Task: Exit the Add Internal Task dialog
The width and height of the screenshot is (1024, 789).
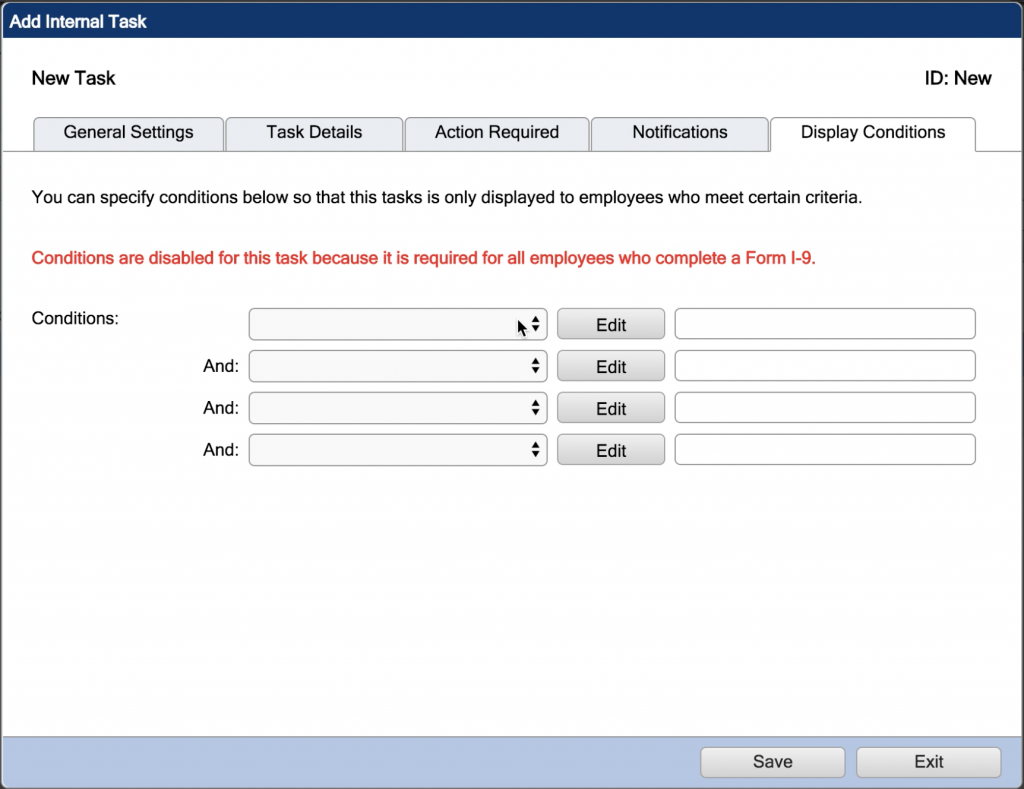Action: (x=928, y=761)
